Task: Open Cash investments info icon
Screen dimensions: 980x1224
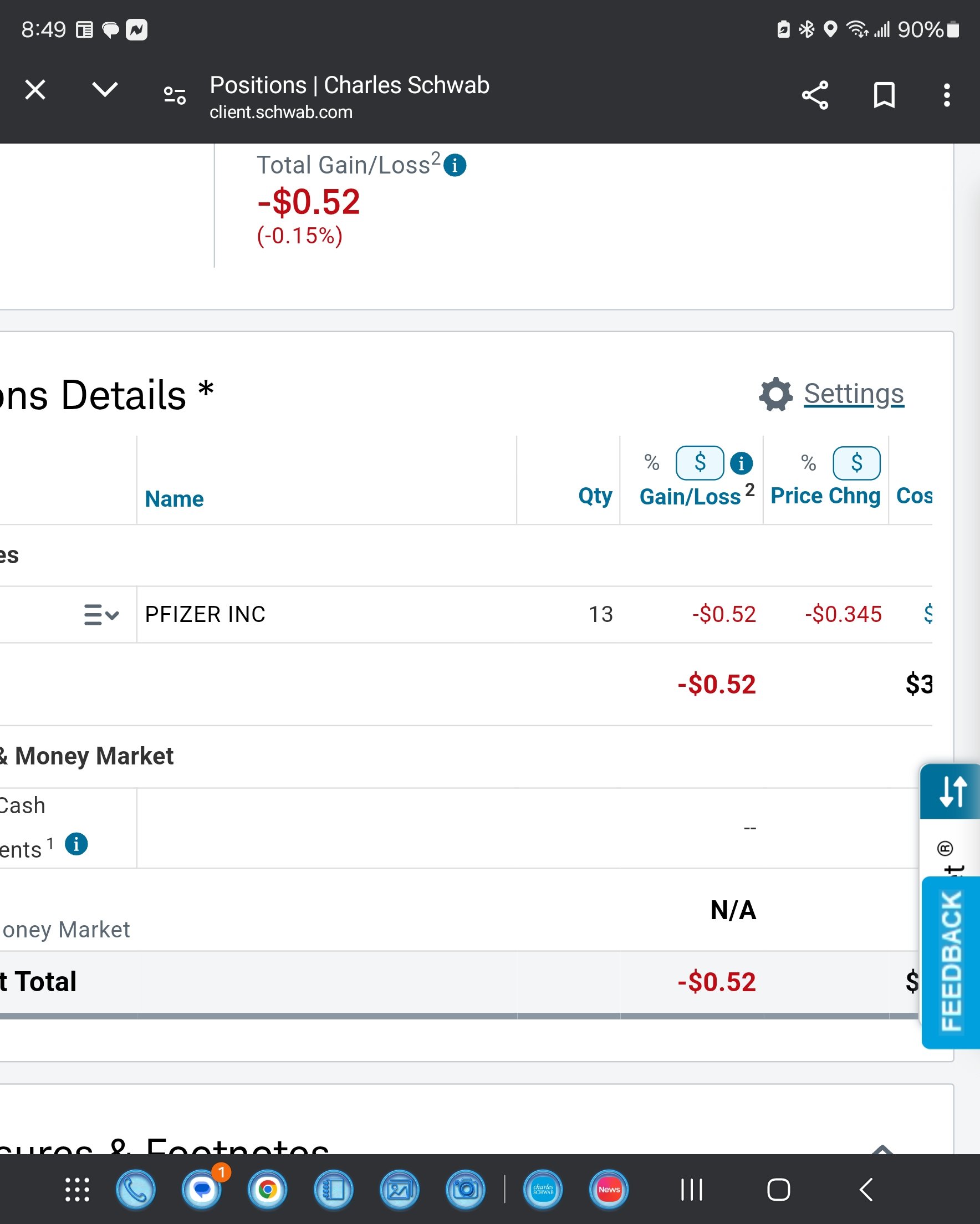Action: [76, 844]
